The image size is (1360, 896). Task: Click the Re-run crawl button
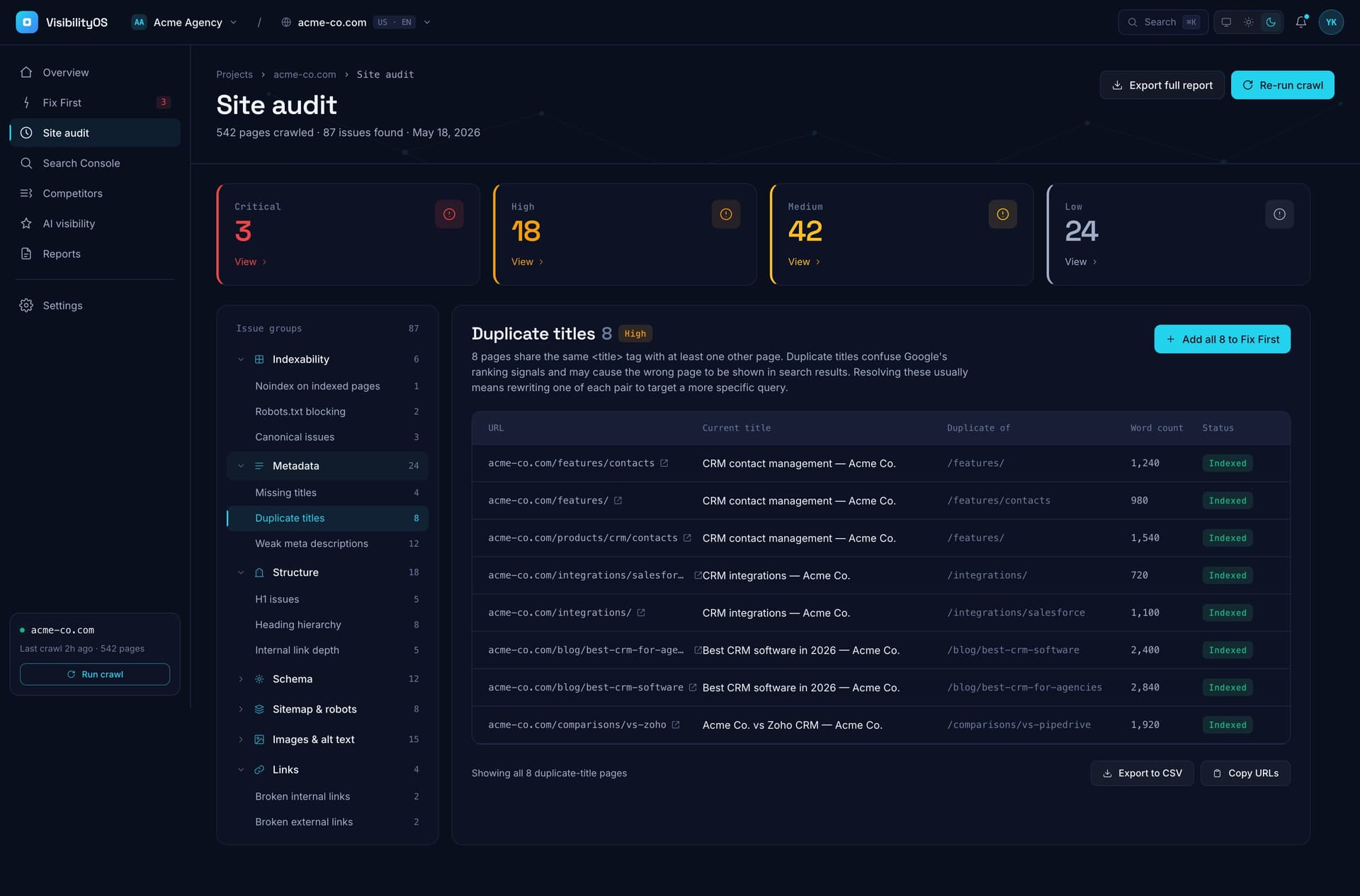tap(1282, 85)
